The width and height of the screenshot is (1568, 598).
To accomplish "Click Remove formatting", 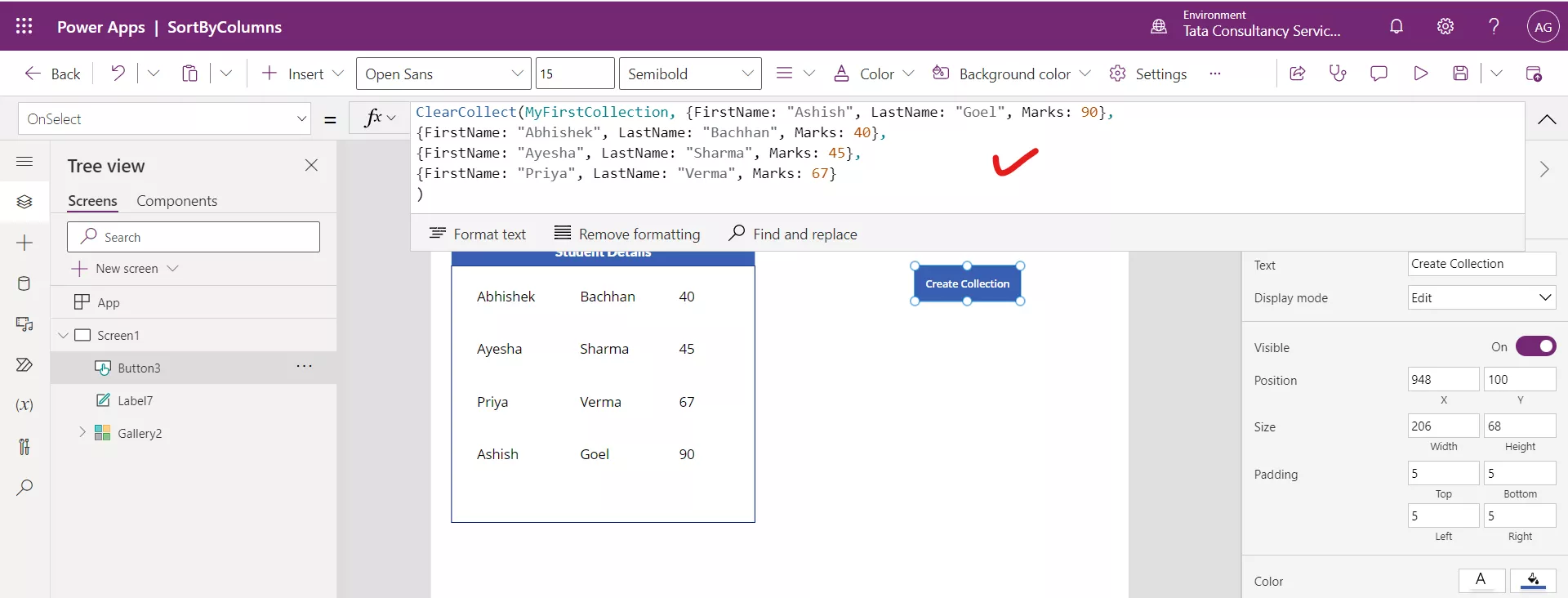I will tap(627, 234).
